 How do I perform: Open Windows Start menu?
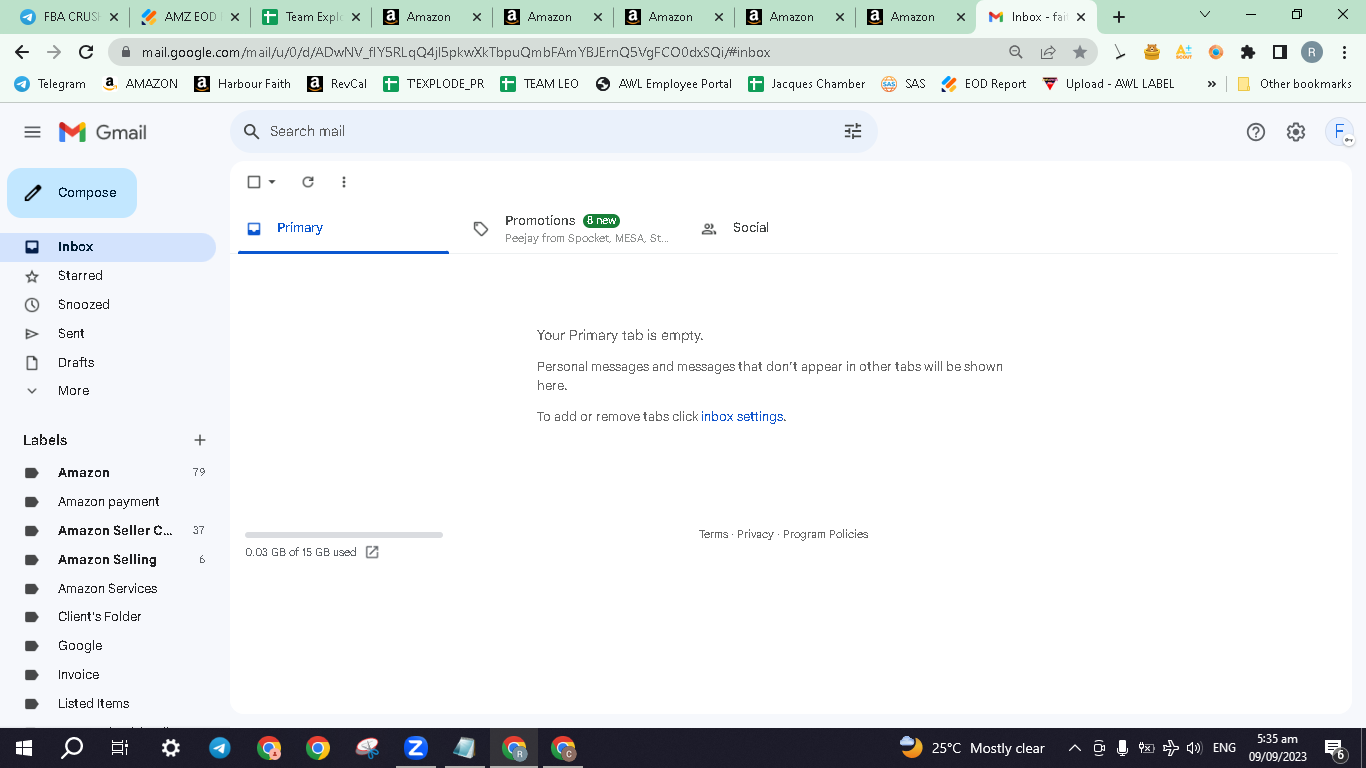[24, 748]
